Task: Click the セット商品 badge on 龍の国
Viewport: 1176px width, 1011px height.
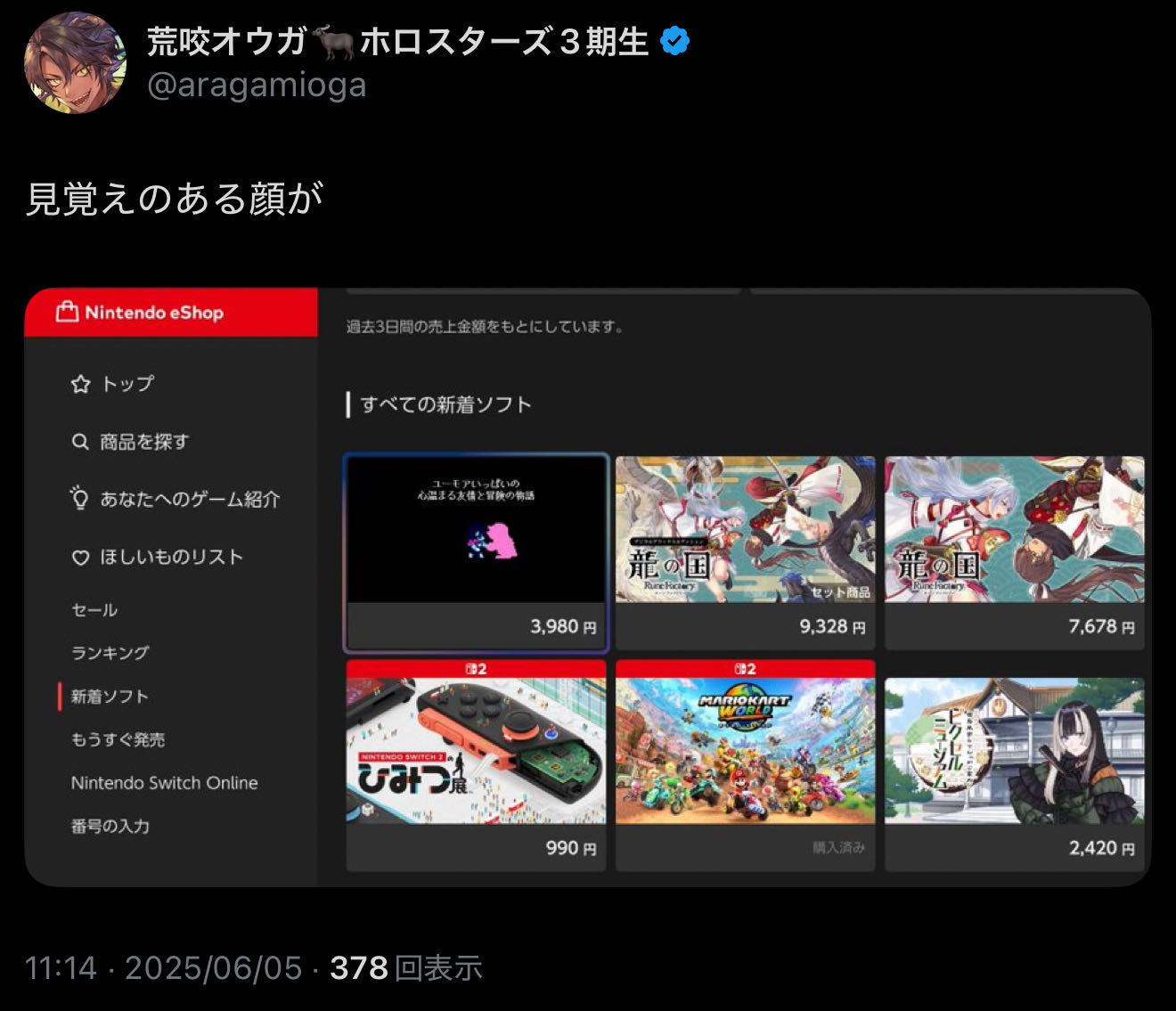Action: (x=840, y=592)
